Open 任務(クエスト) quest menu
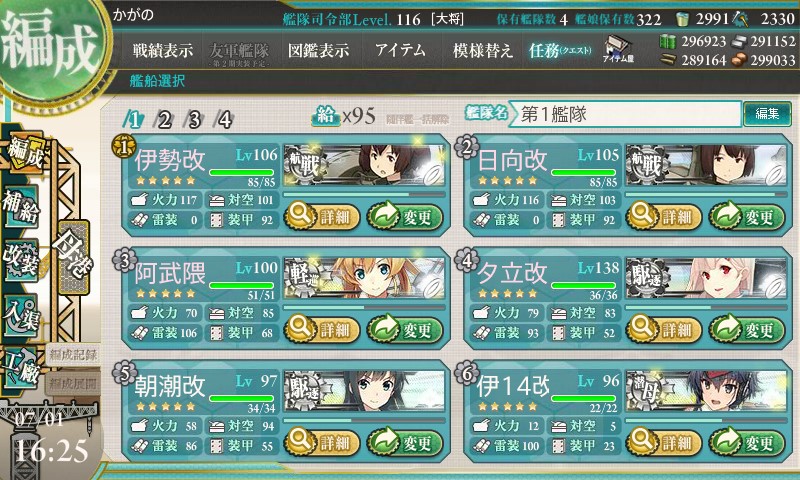Viewport: 800px width, 480px height. (560, 50)
